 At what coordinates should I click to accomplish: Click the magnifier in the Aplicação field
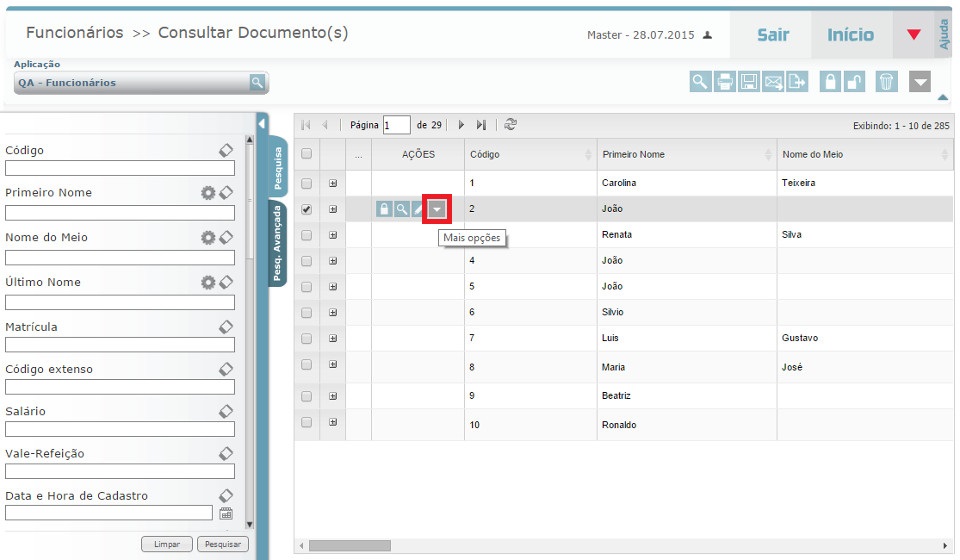[x=257, y=82]
